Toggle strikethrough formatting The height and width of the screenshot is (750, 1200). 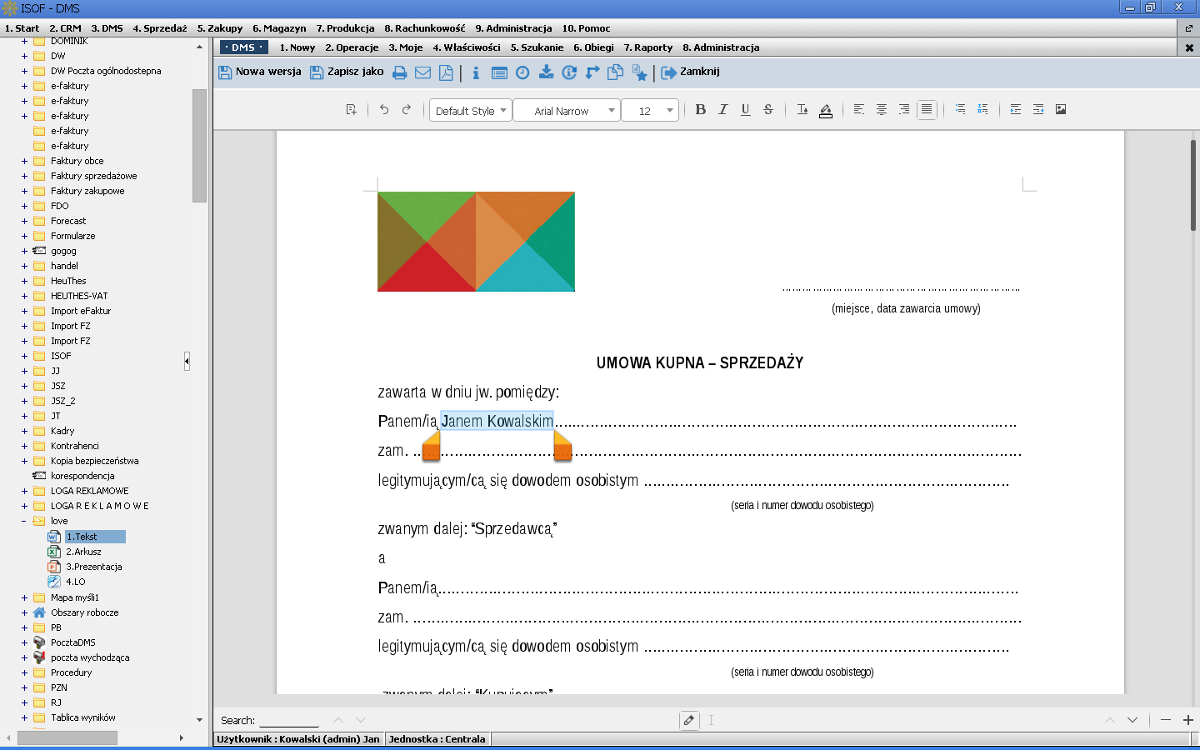[x=768, y=110]
